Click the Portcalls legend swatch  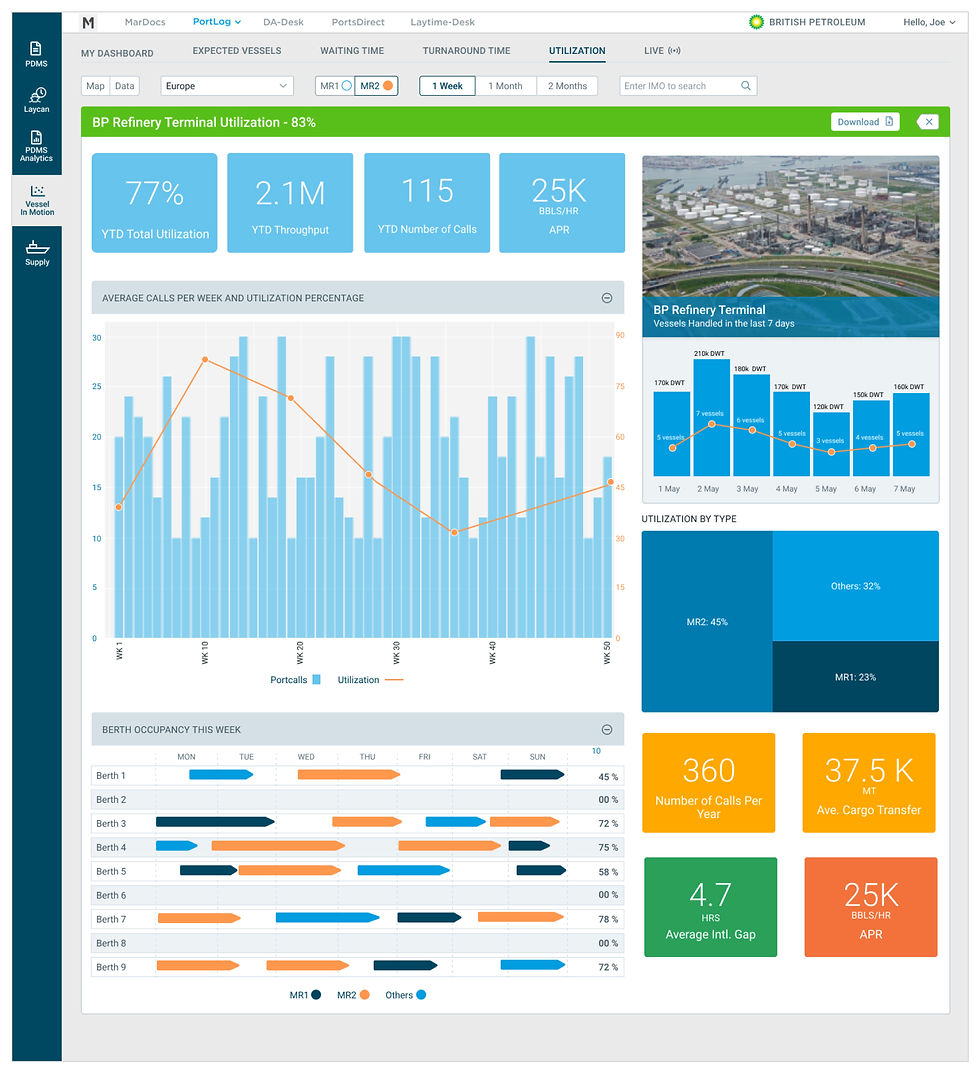[316, 679]
